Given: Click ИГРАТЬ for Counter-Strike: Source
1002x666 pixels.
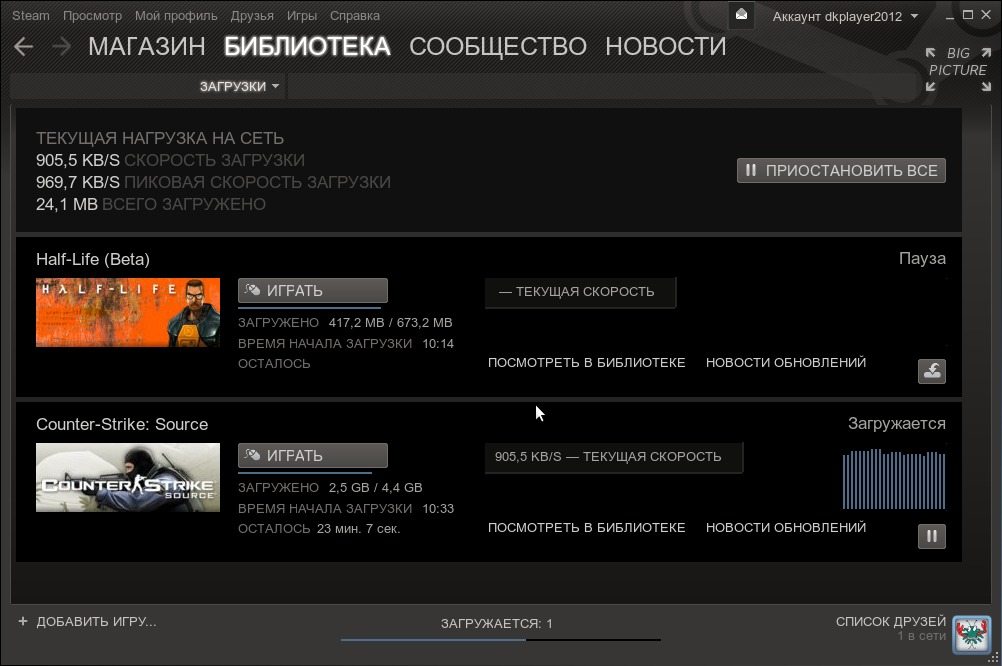Looking at the screenshot, I should point(312,455).
